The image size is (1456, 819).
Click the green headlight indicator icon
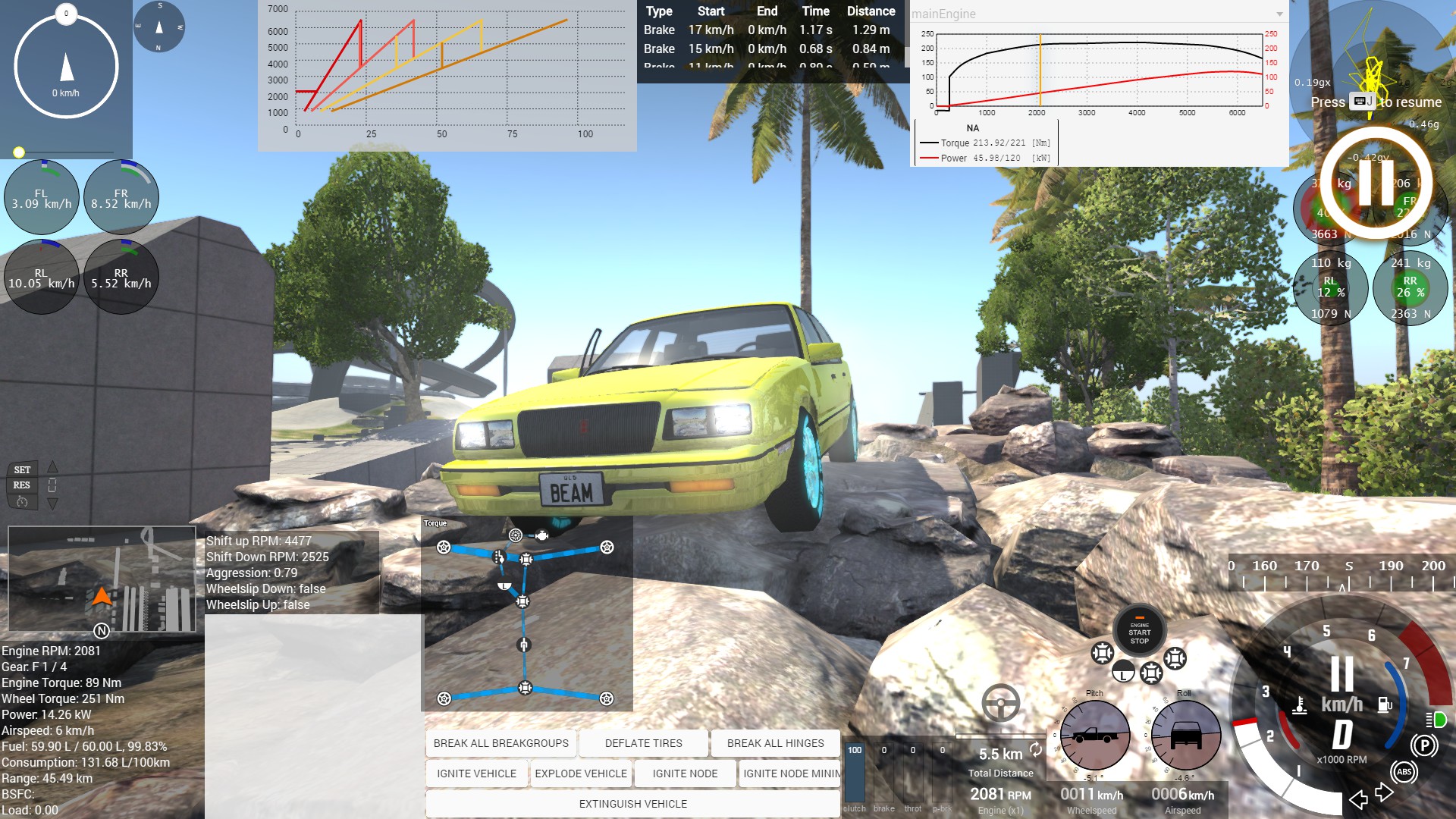[1436, 719]
